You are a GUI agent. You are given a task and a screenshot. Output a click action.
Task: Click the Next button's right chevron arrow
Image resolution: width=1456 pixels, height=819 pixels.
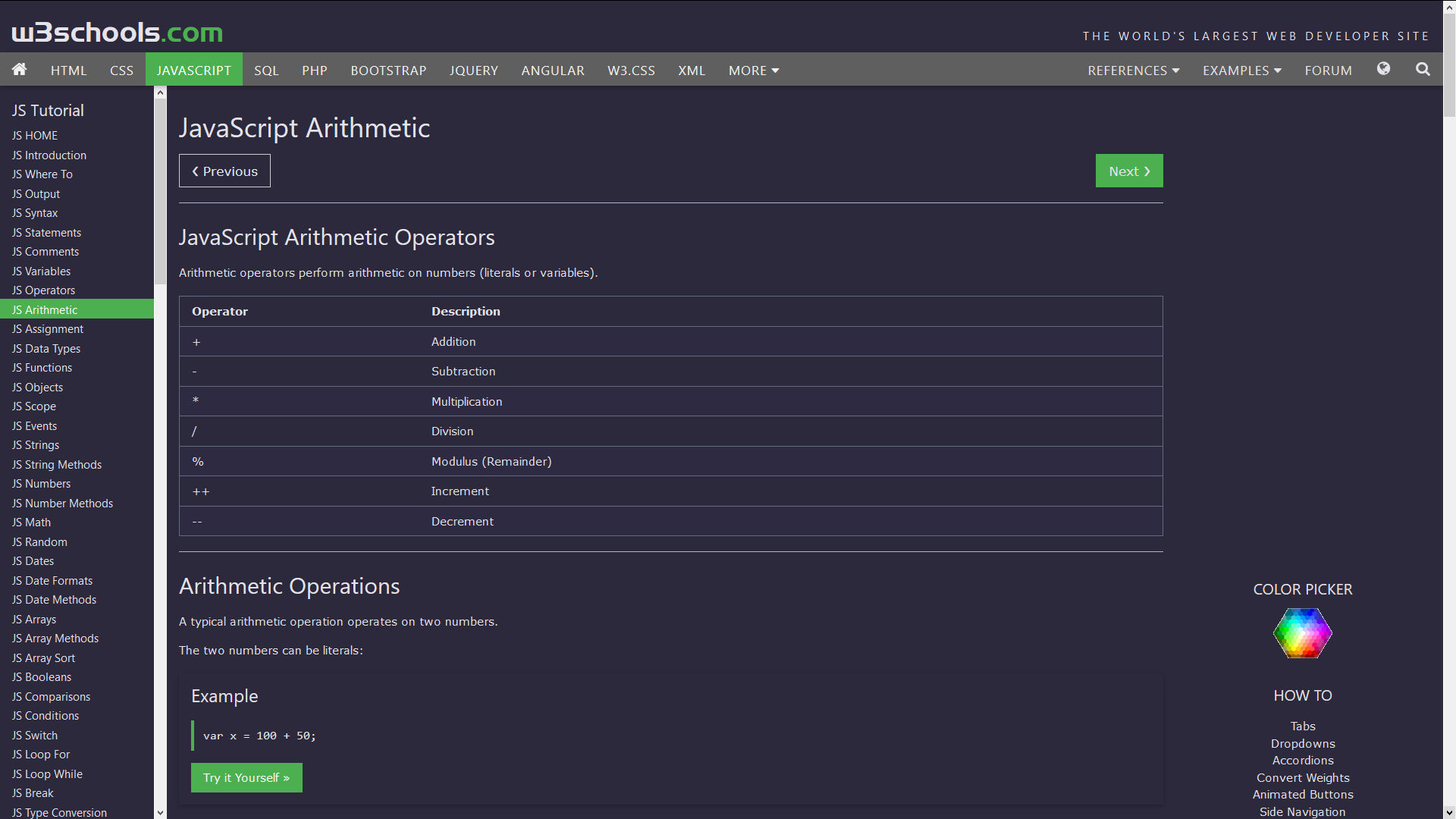coord(1147,171)
